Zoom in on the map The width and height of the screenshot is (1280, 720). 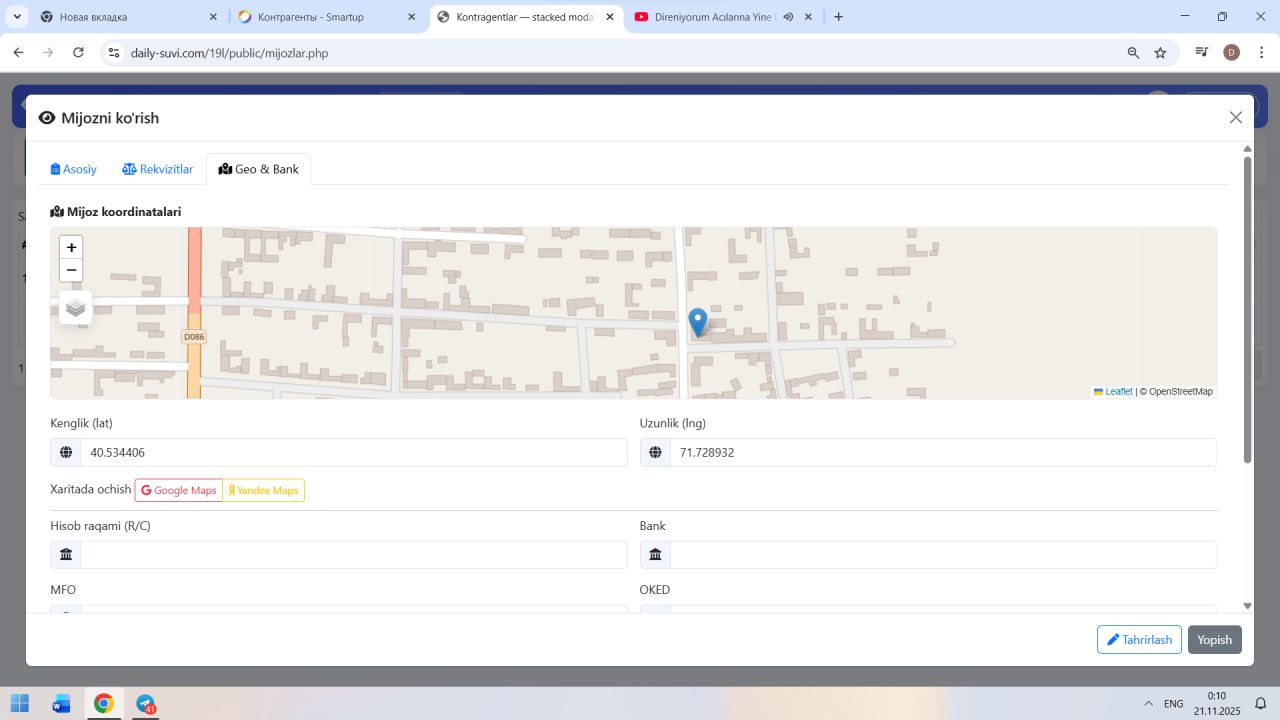(71, 247)
